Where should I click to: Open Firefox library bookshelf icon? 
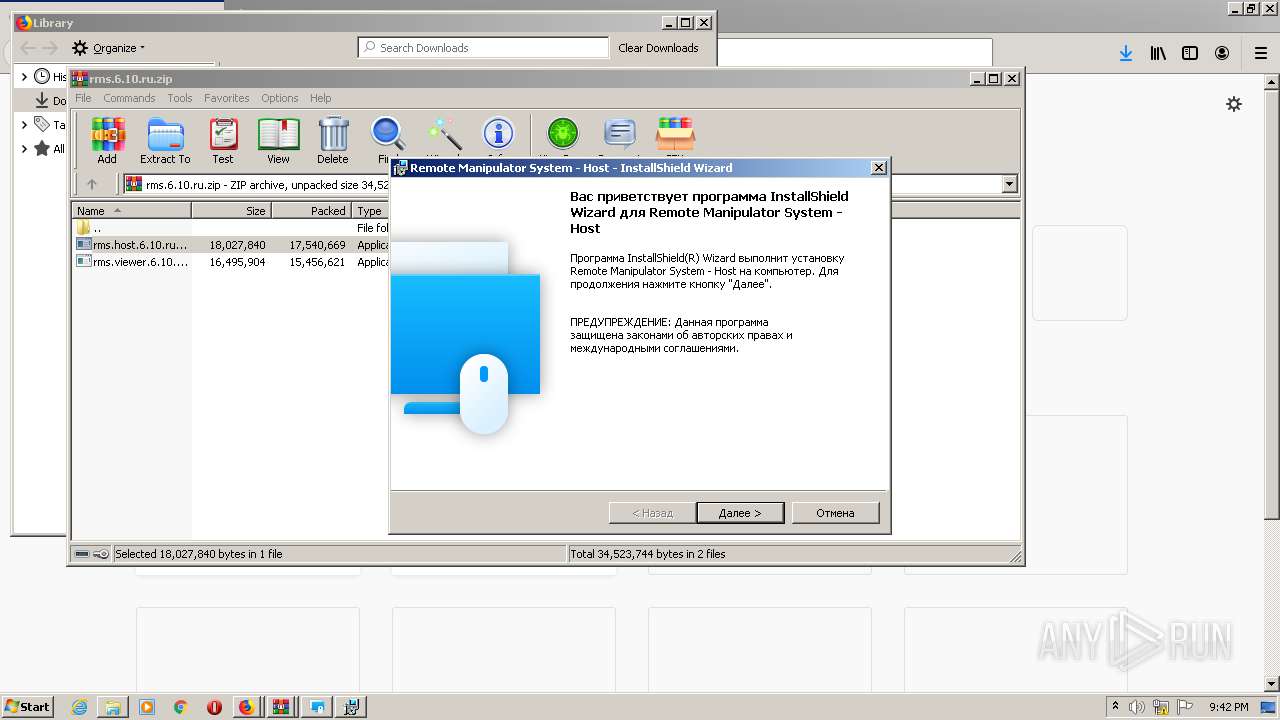pos(1158,53)
